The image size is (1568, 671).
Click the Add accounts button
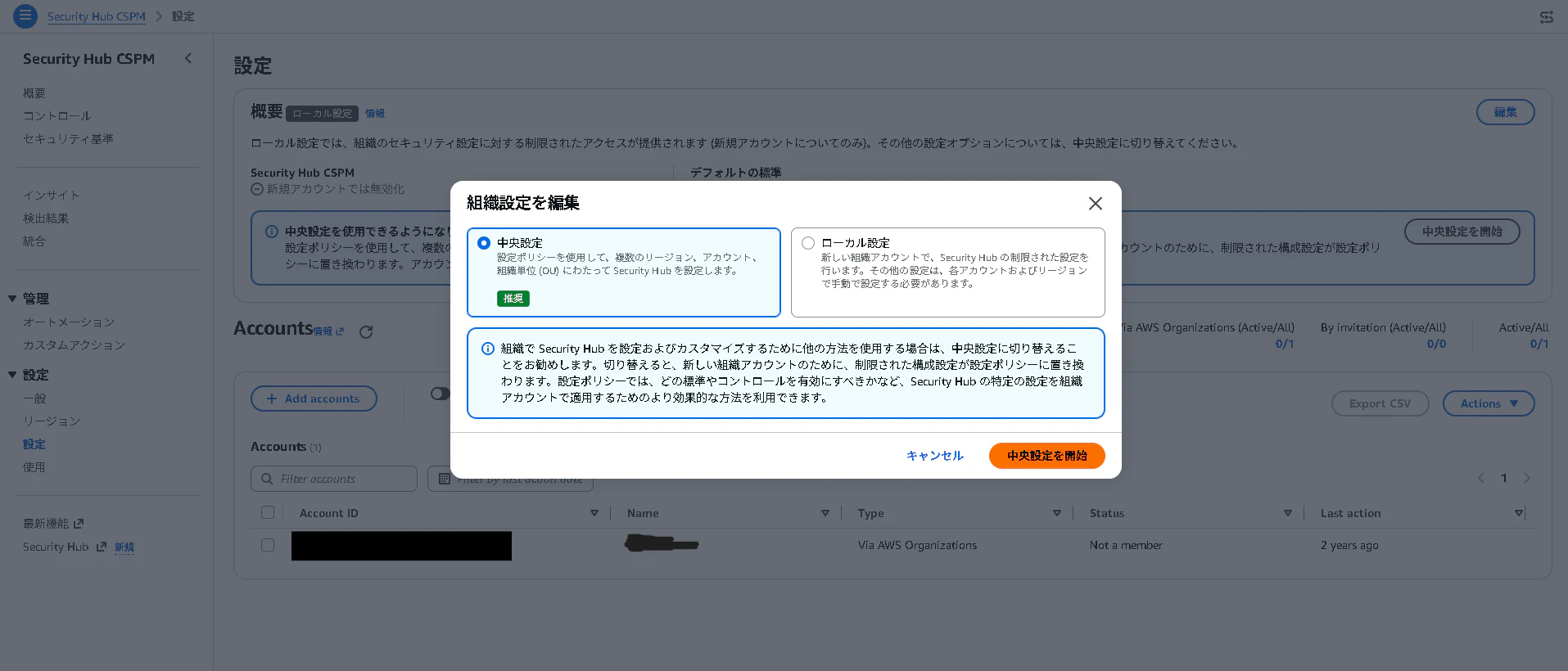tap(314, 399)
